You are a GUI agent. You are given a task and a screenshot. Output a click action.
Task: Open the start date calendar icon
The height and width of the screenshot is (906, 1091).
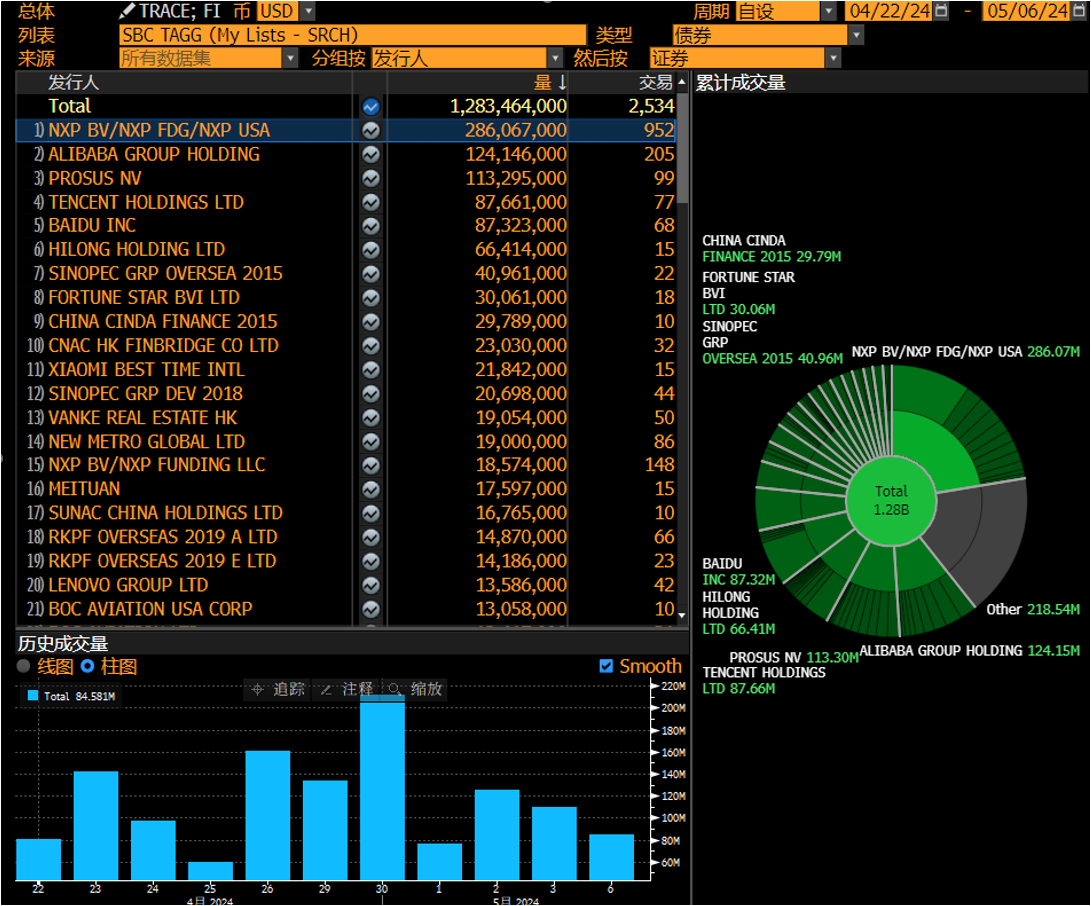click(941, 11)
